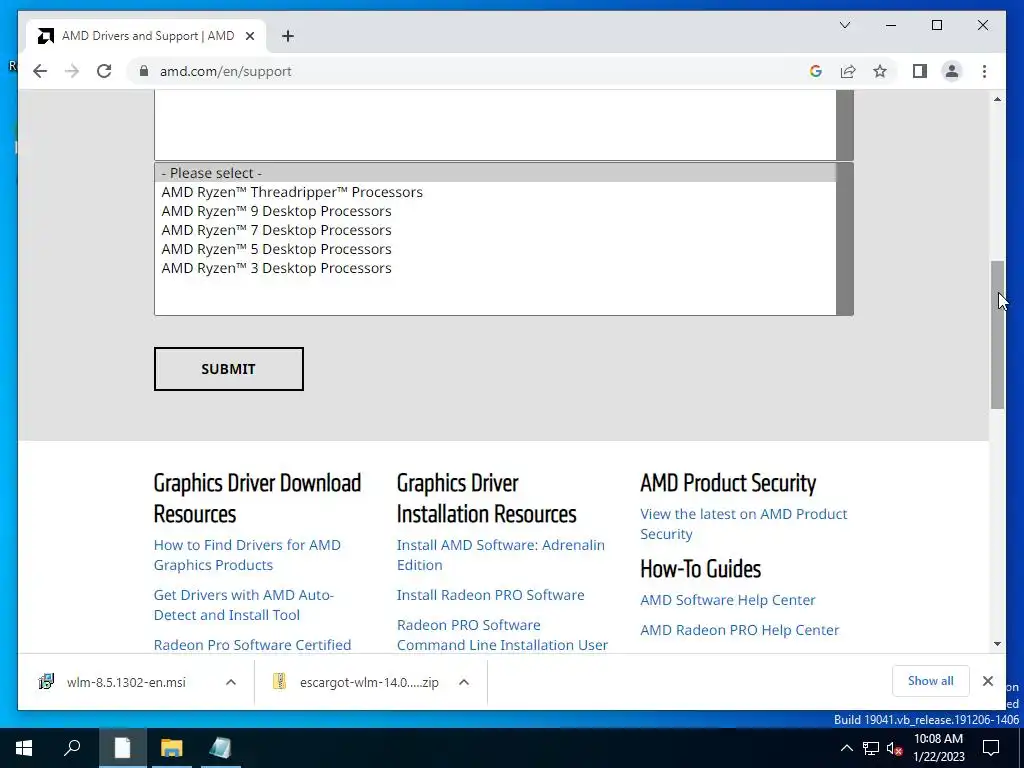The height and width of the screenshot is (768, 1024).
Task: Select the '- Please select -' option
Action: tap(495, 173)
